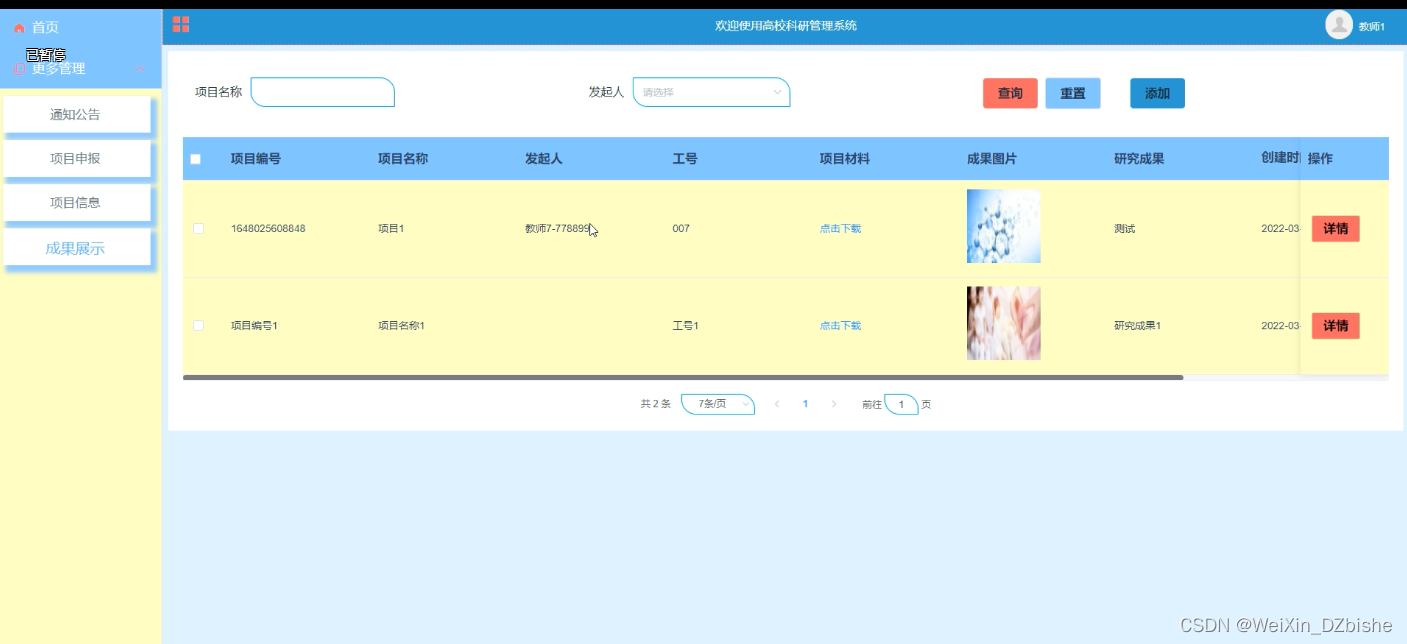
Task: Click 点击下载 link in 项目名称1 row
Action: click(840, 325)
